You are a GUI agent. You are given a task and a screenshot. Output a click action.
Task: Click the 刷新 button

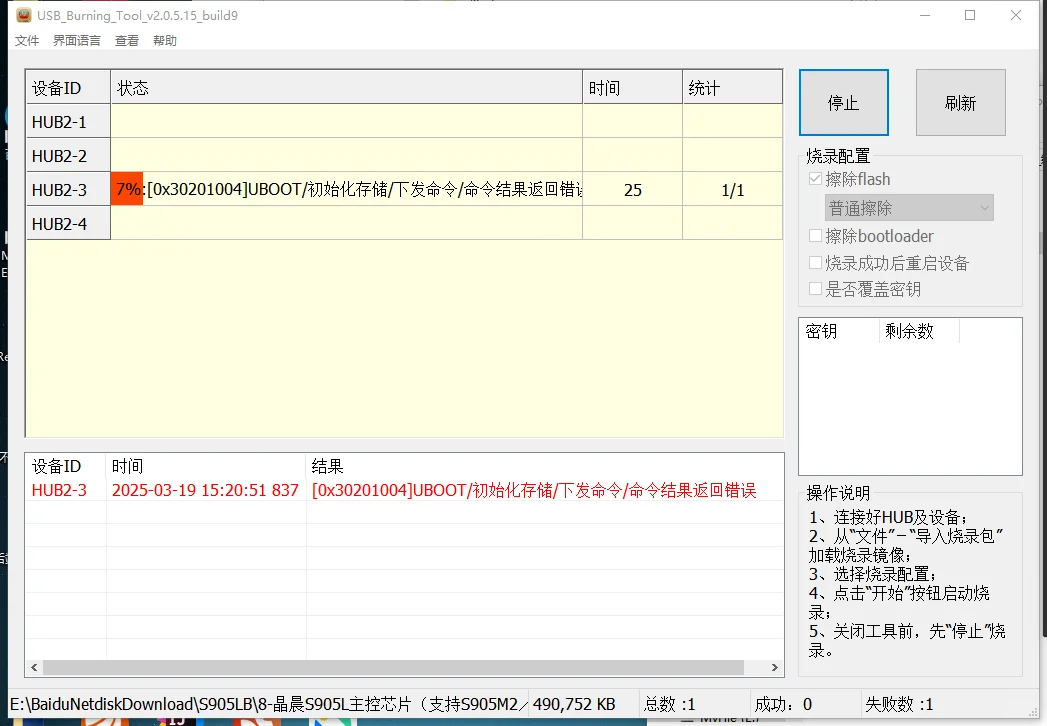click(x=960, y=103)
